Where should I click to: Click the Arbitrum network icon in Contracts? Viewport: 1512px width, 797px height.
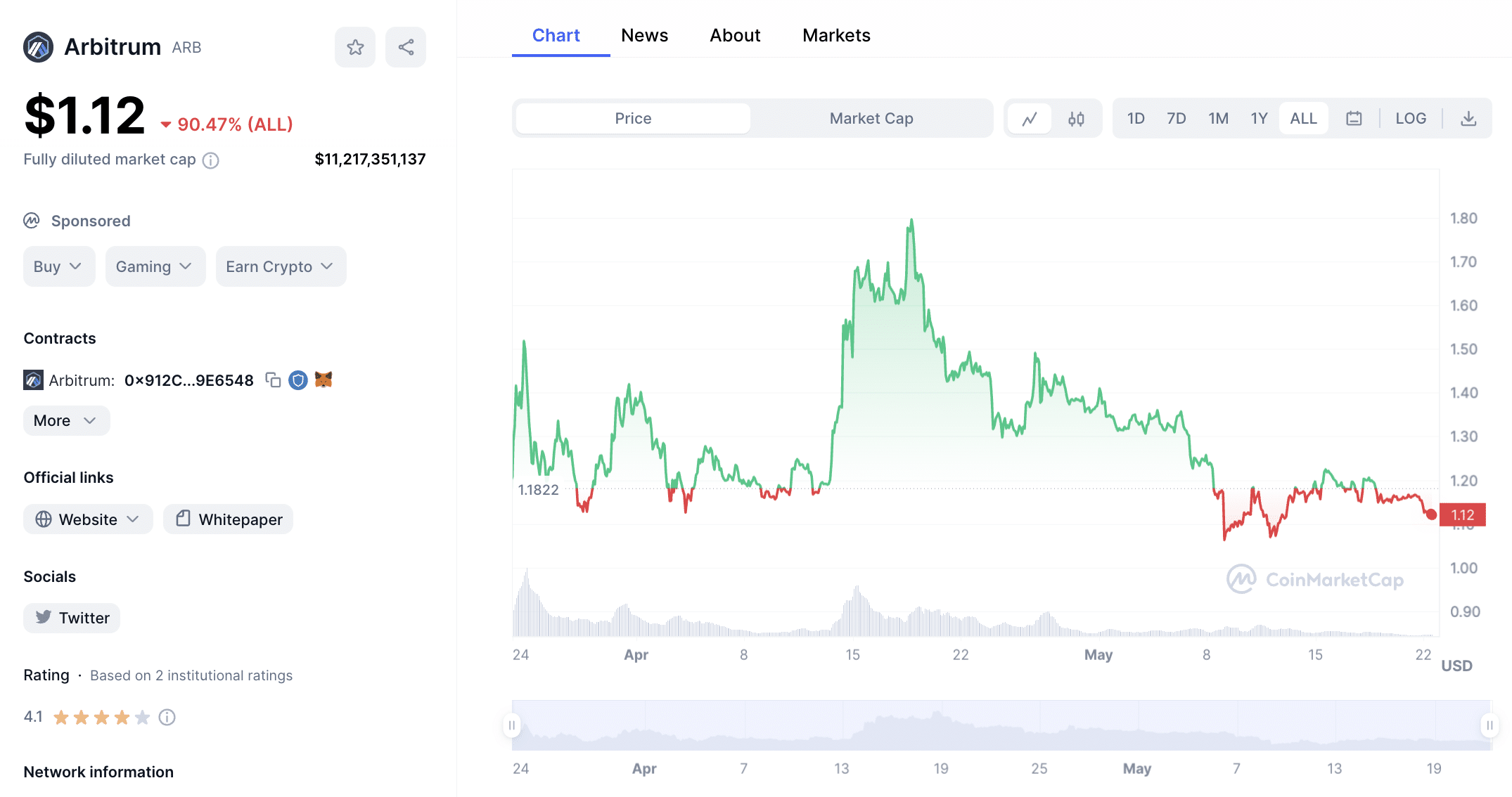33,380
